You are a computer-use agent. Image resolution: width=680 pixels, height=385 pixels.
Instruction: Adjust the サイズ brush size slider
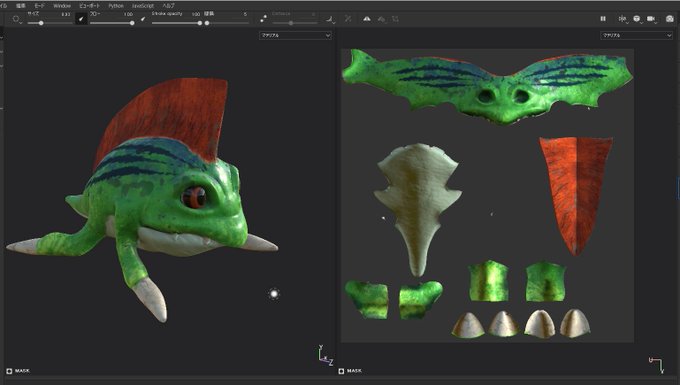tap(49, 23)
